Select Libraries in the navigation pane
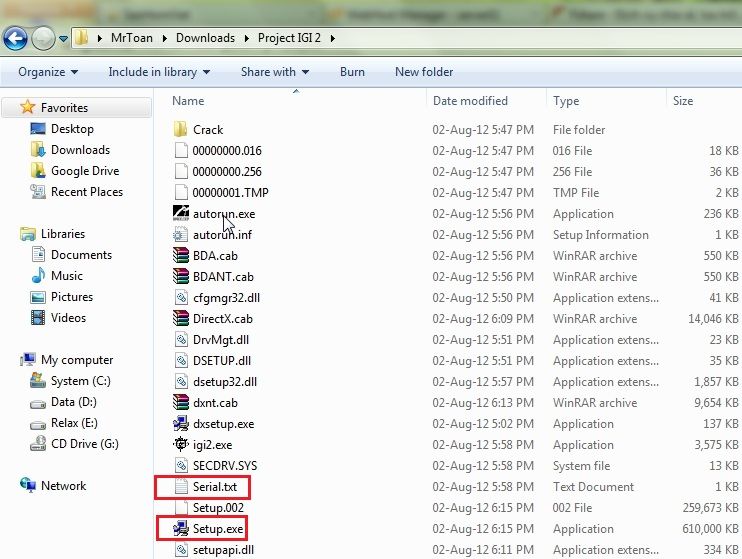 tap(63, 234)
